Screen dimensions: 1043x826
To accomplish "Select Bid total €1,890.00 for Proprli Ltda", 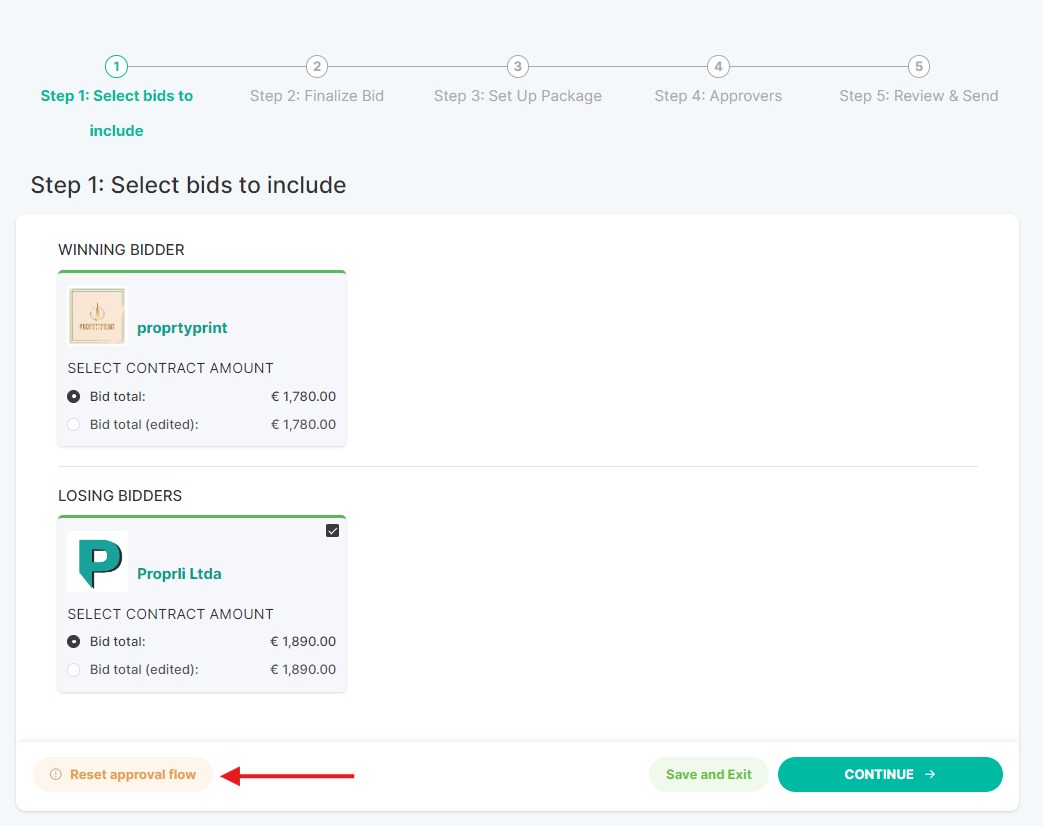I will coord(74,642).
